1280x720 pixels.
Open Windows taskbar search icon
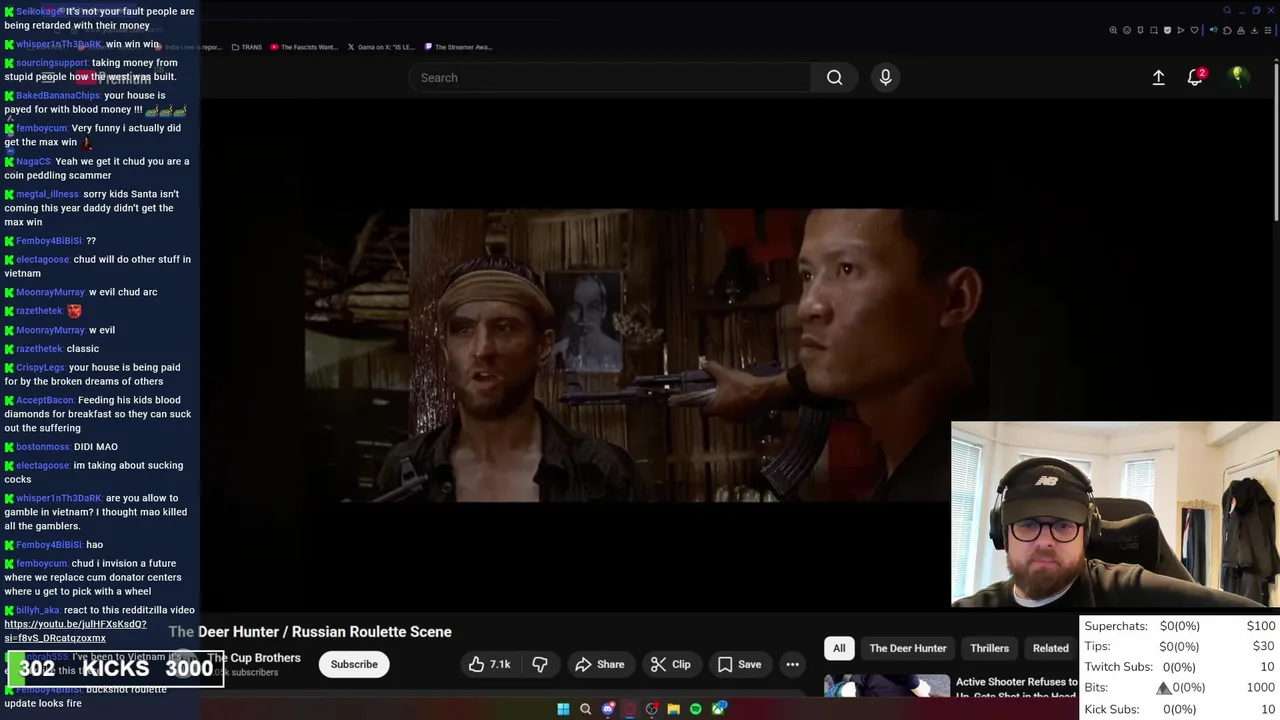click(585, 709)
